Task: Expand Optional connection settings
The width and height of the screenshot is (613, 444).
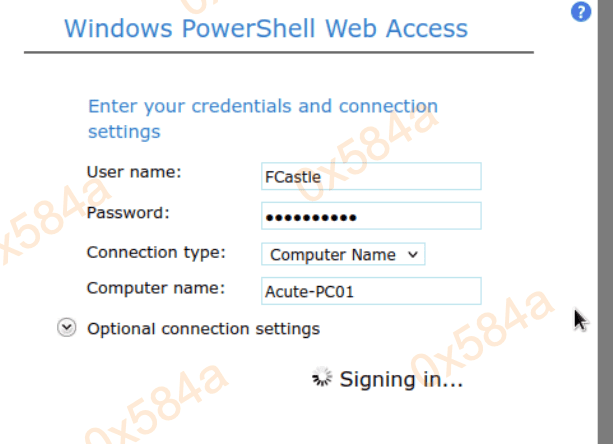Action: 203,328
